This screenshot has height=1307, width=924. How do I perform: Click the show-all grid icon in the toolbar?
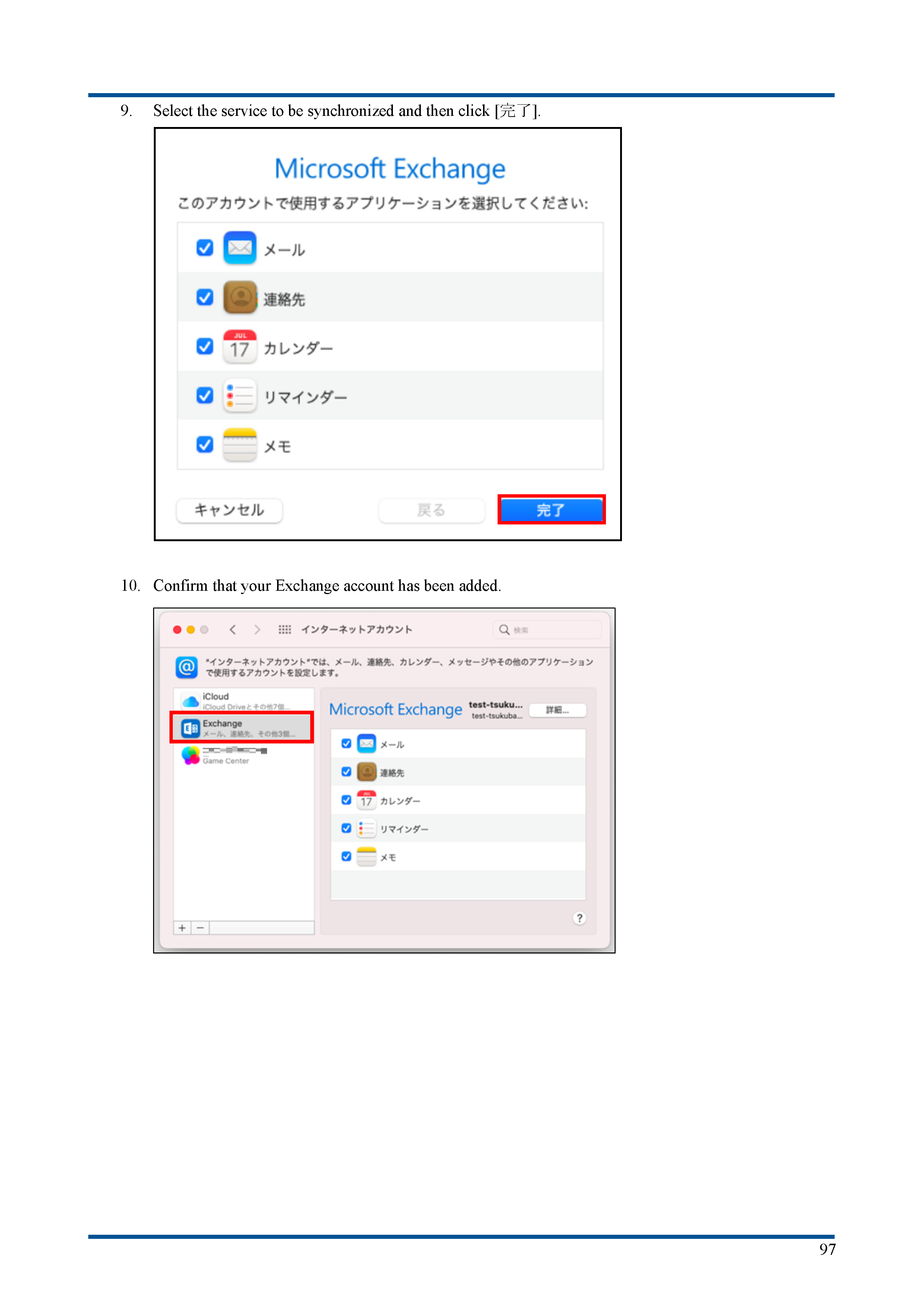(x=285, y=629)
